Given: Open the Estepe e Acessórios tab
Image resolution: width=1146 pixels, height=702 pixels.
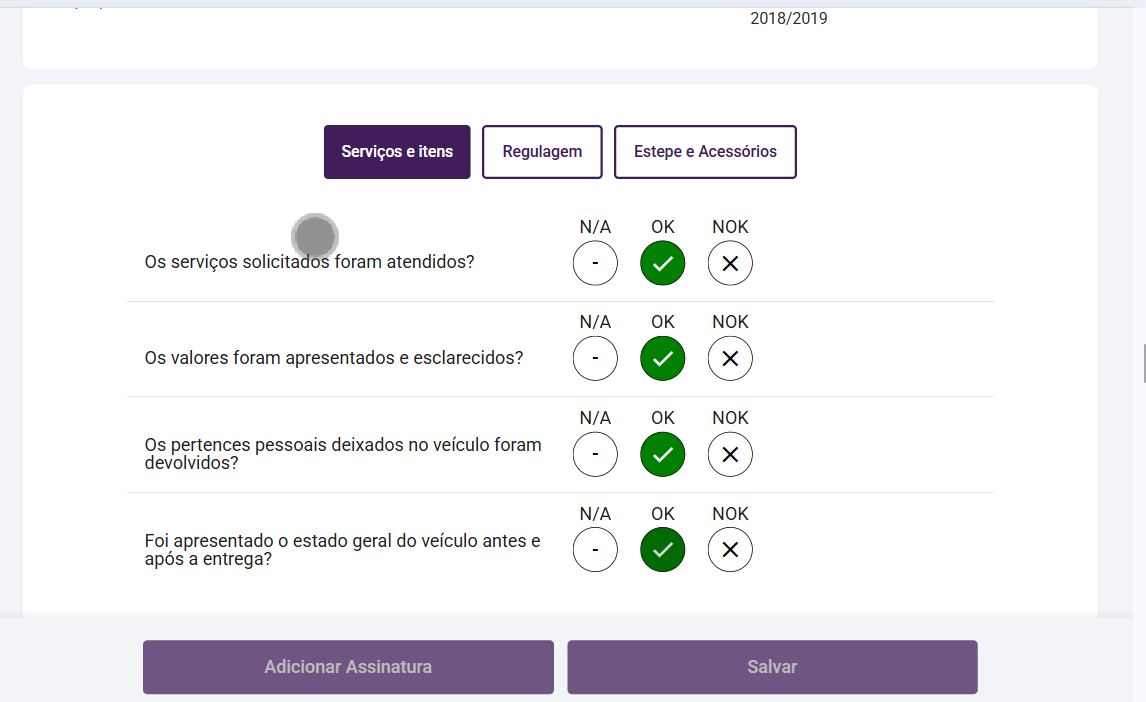Looking at the screenshot, I should pos(705,152).
